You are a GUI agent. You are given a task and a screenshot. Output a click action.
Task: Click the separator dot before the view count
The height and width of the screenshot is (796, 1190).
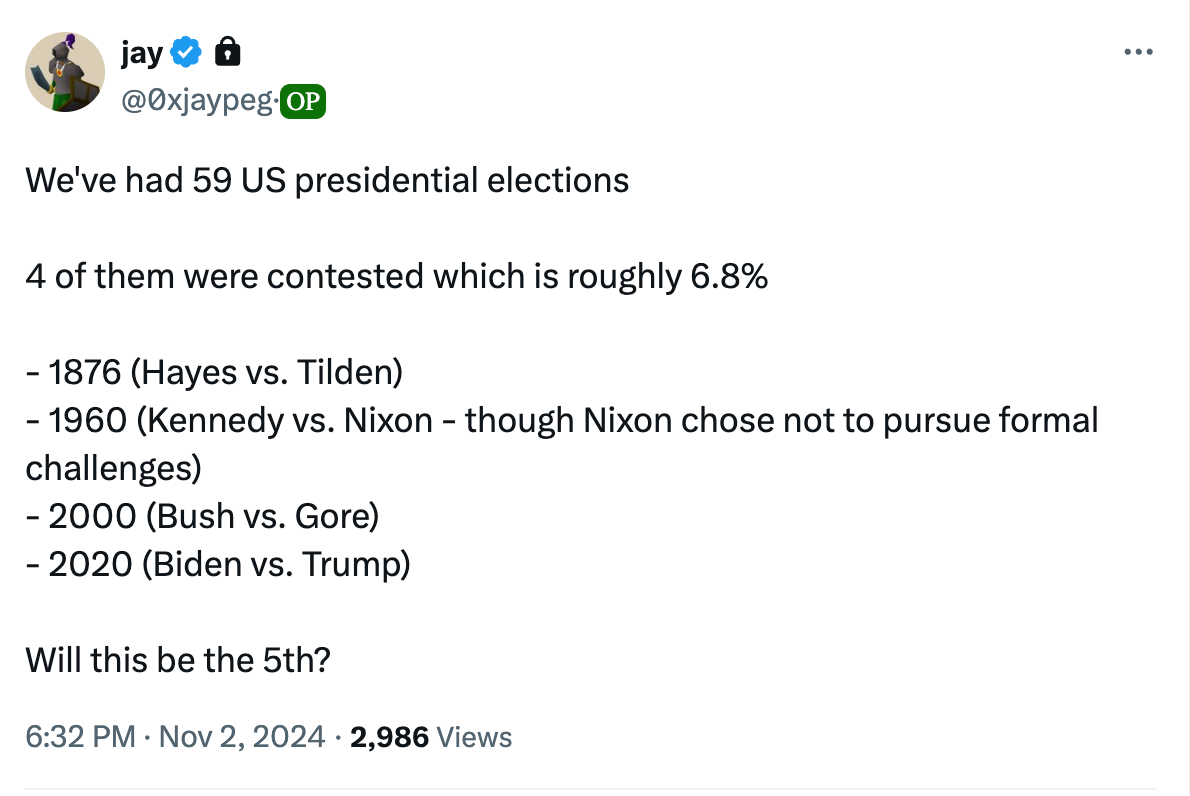[x=338, y=738]
